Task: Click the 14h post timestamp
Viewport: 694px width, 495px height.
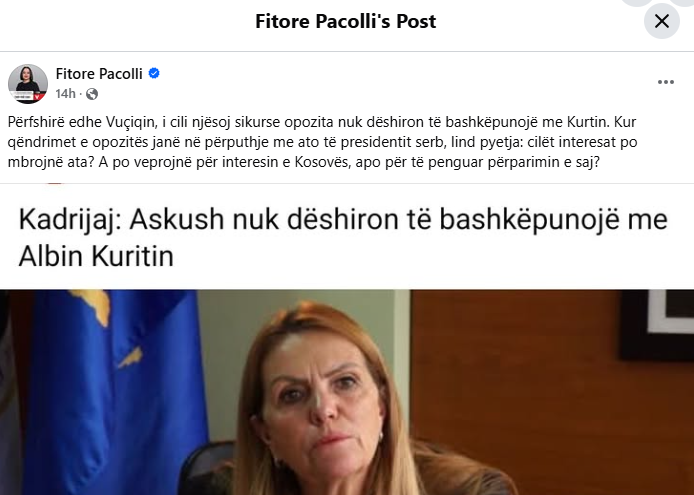Action: (x=66, y=94)
